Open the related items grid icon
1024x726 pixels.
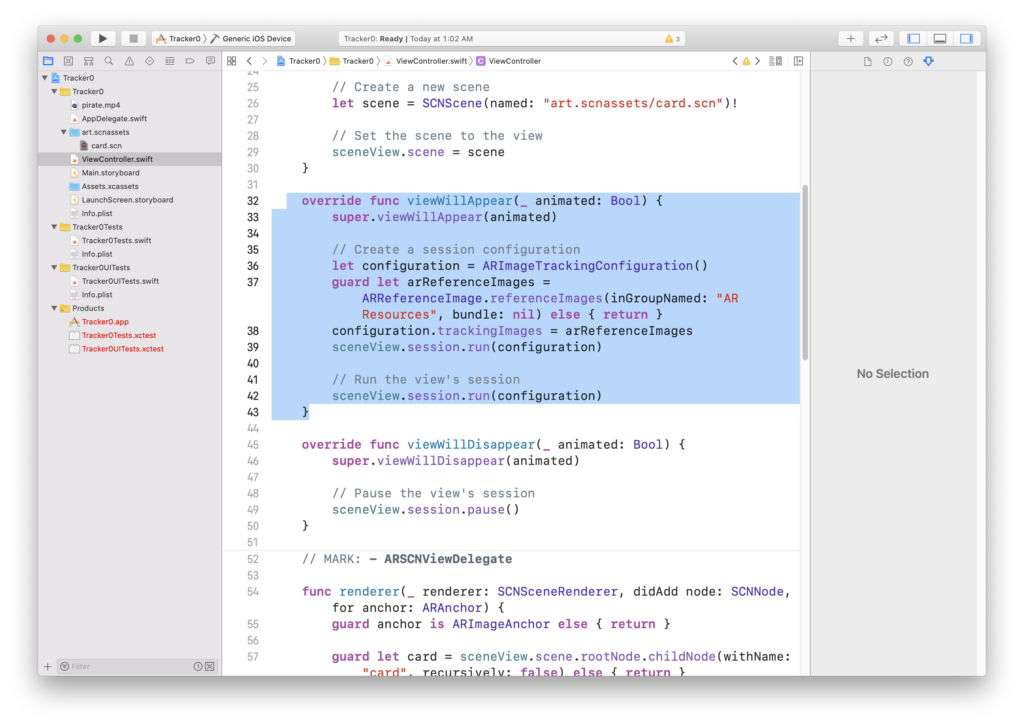point(231,61)
